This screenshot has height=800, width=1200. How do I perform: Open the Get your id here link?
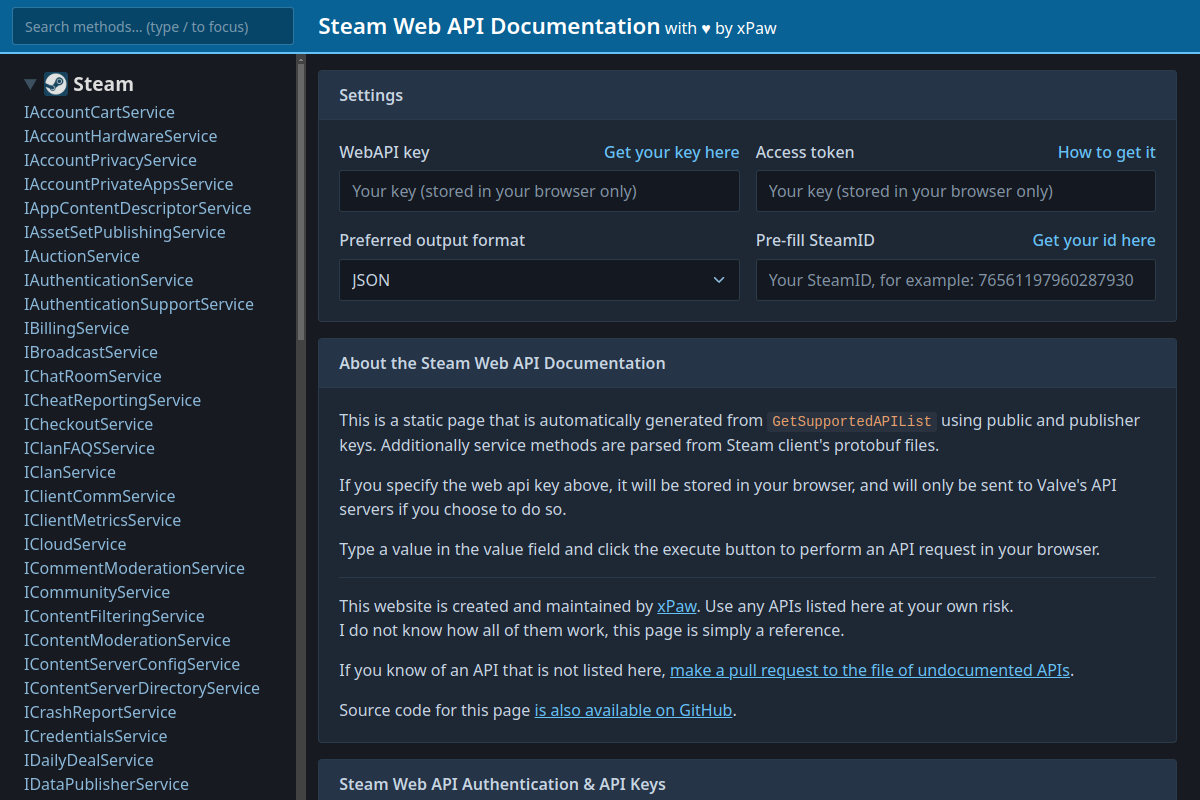pyautogui.click(x=1094, y=240)
